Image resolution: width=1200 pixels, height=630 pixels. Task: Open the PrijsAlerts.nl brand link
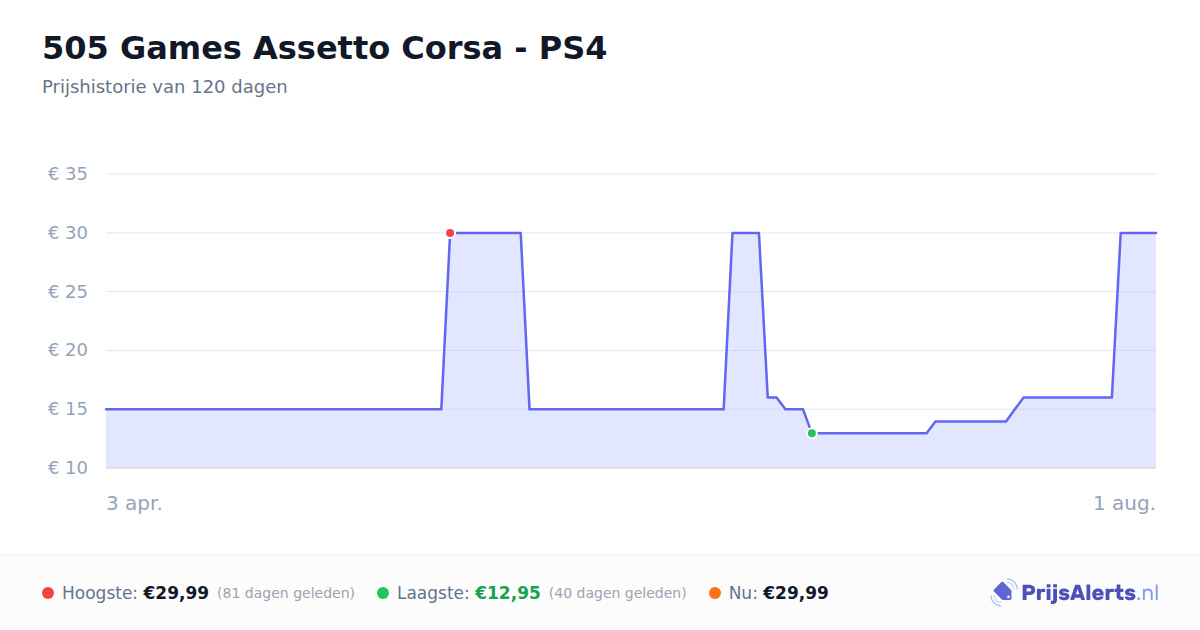coord(1075,593)
